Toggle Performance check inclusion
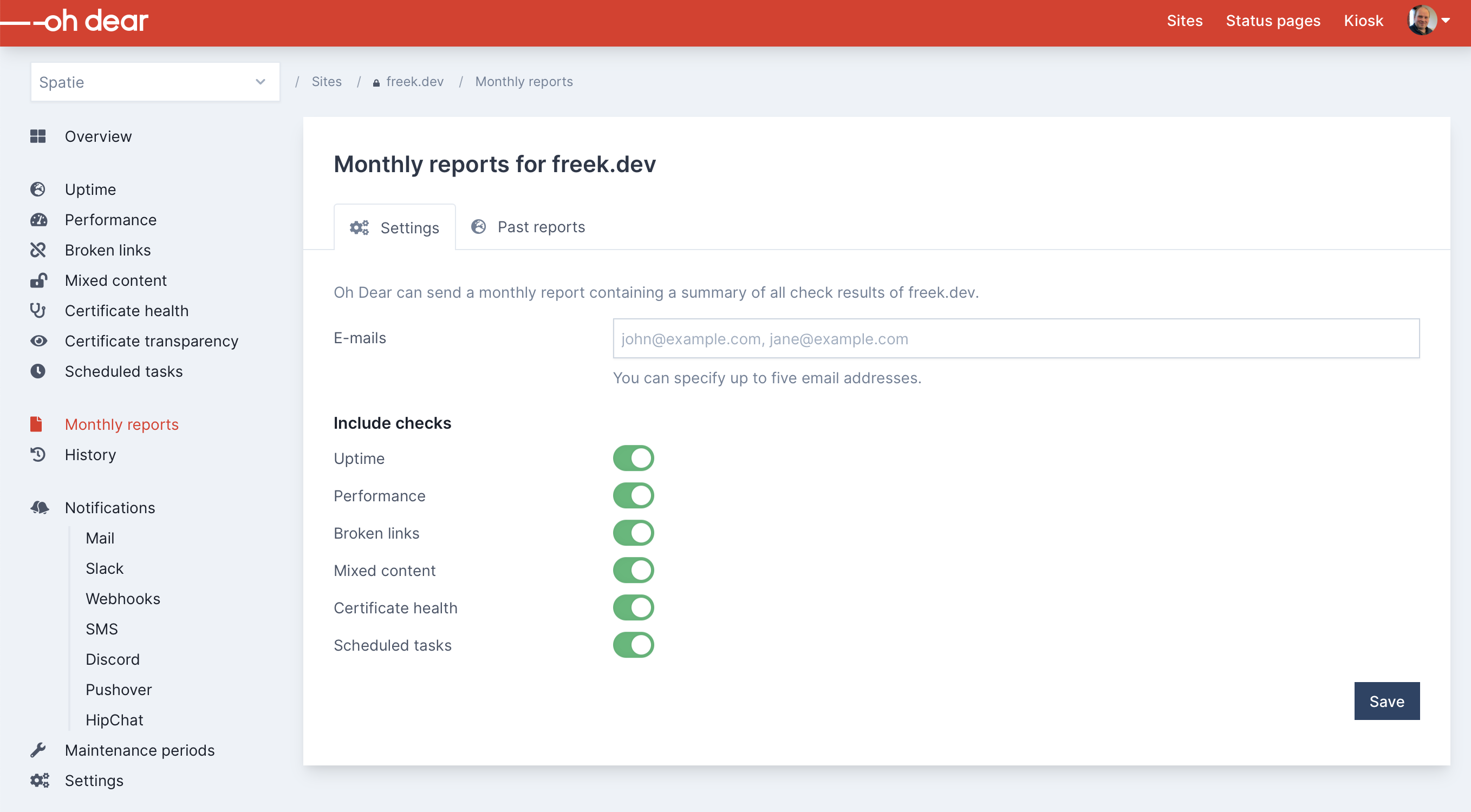The height and width of the screenshot is (812, 1471). 633,495
